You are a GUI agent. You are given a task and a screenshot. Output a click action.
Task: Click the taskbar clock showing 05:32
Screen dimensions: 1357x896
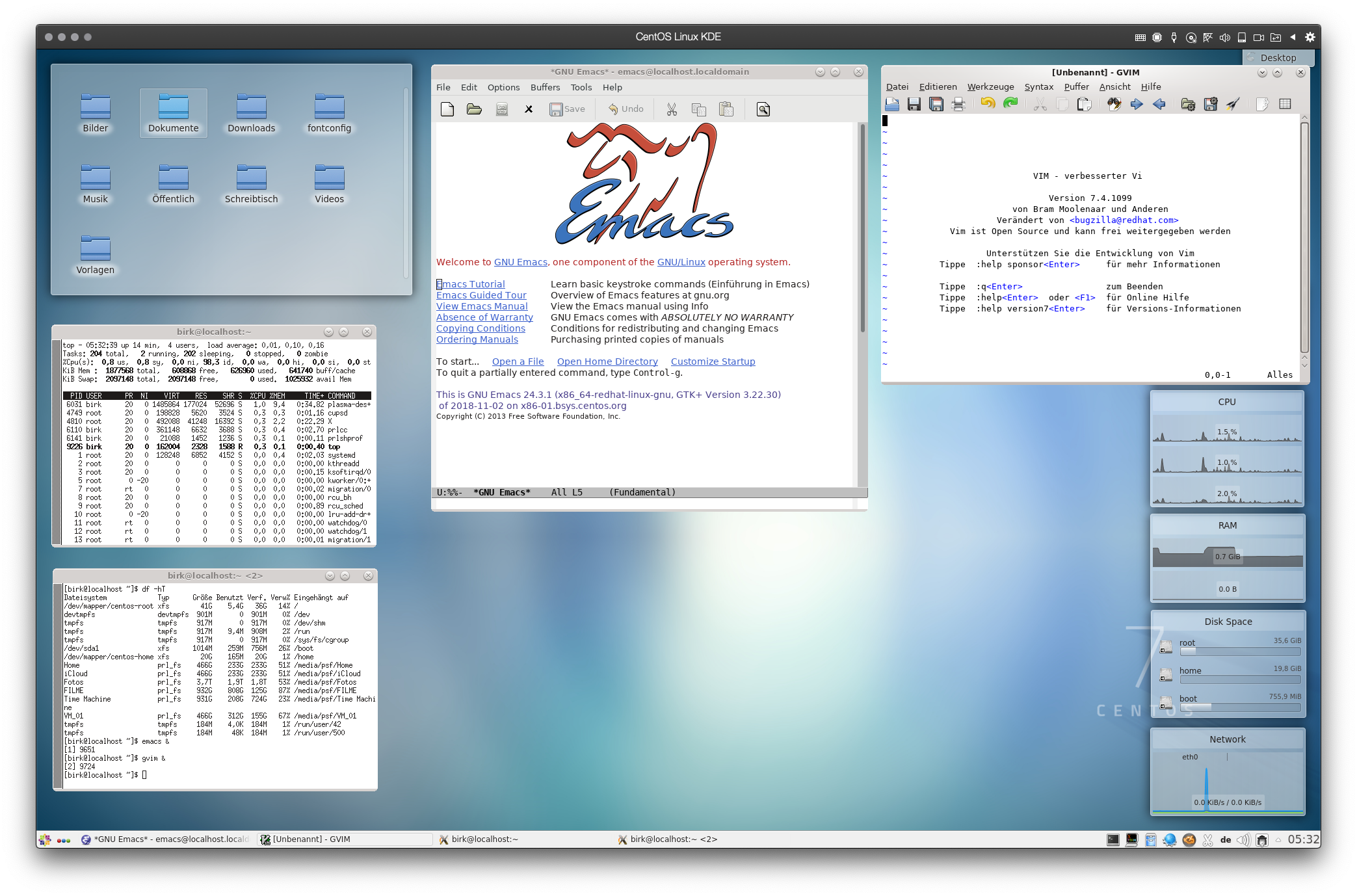coord(1303,839)
